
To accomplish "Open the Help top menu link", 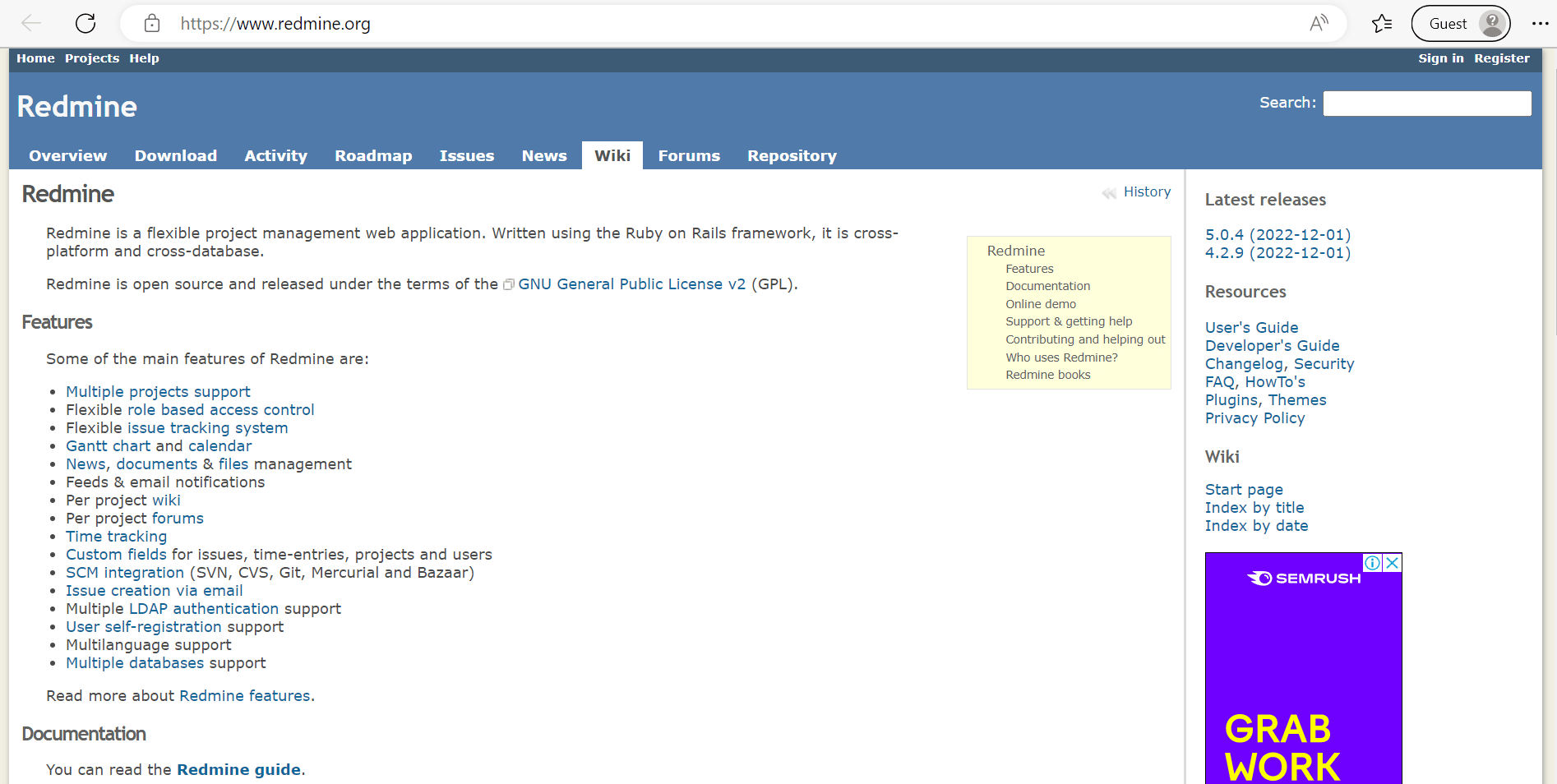I will point(144,58).
